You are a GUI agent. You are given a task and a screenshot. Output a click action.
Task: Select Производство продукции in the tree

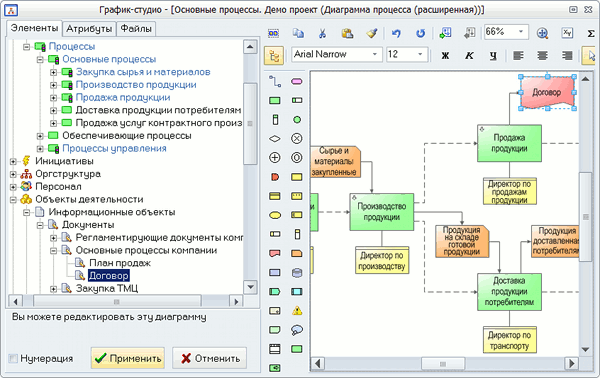136,85
